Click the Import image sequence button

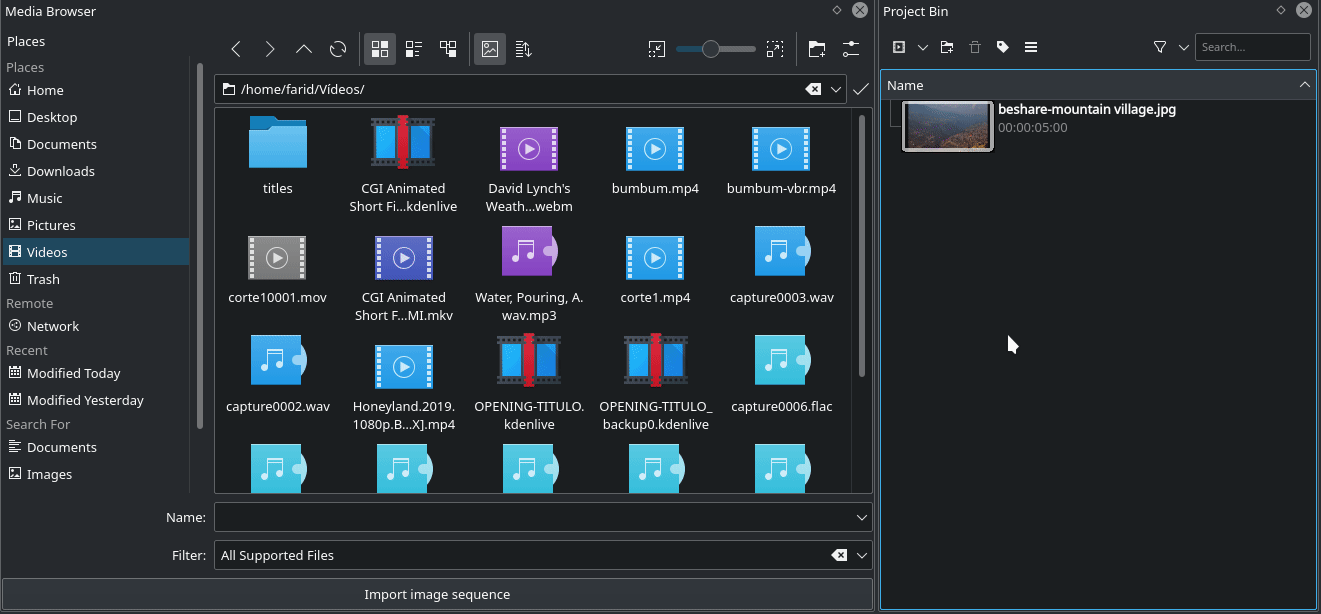click(x=437, y=594)
